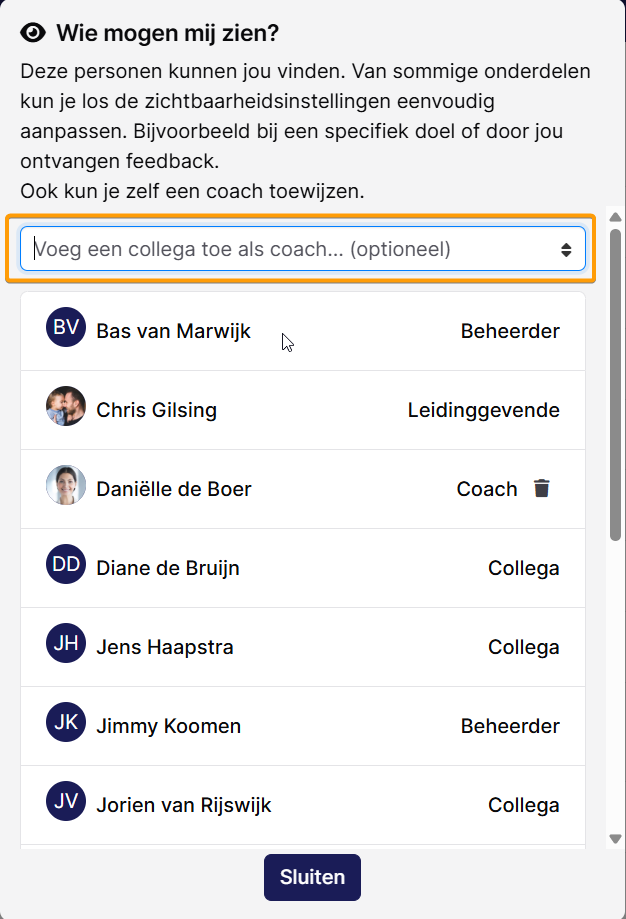Select the Bas van Marwijk row

303,331
